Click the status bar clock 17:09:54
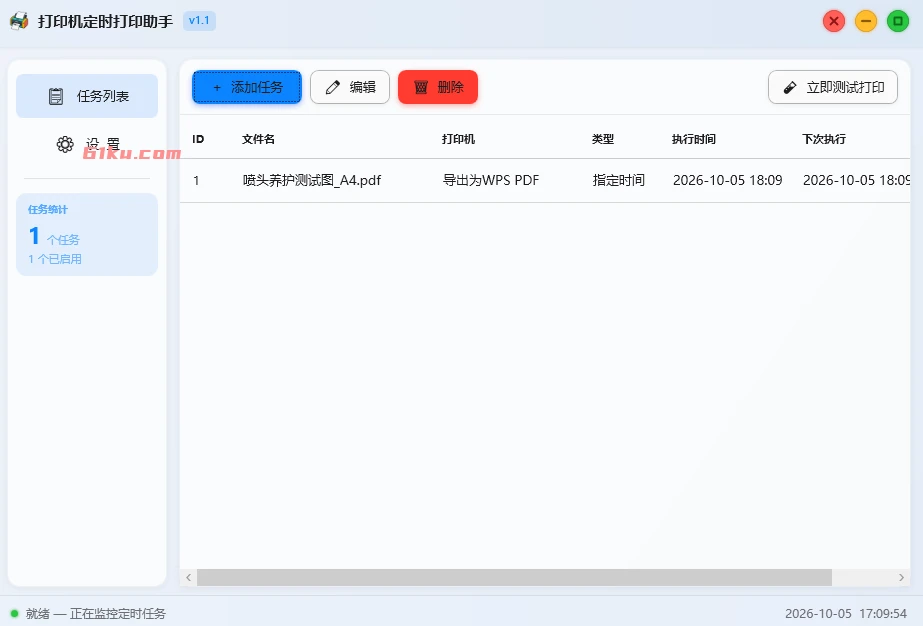 884,614
